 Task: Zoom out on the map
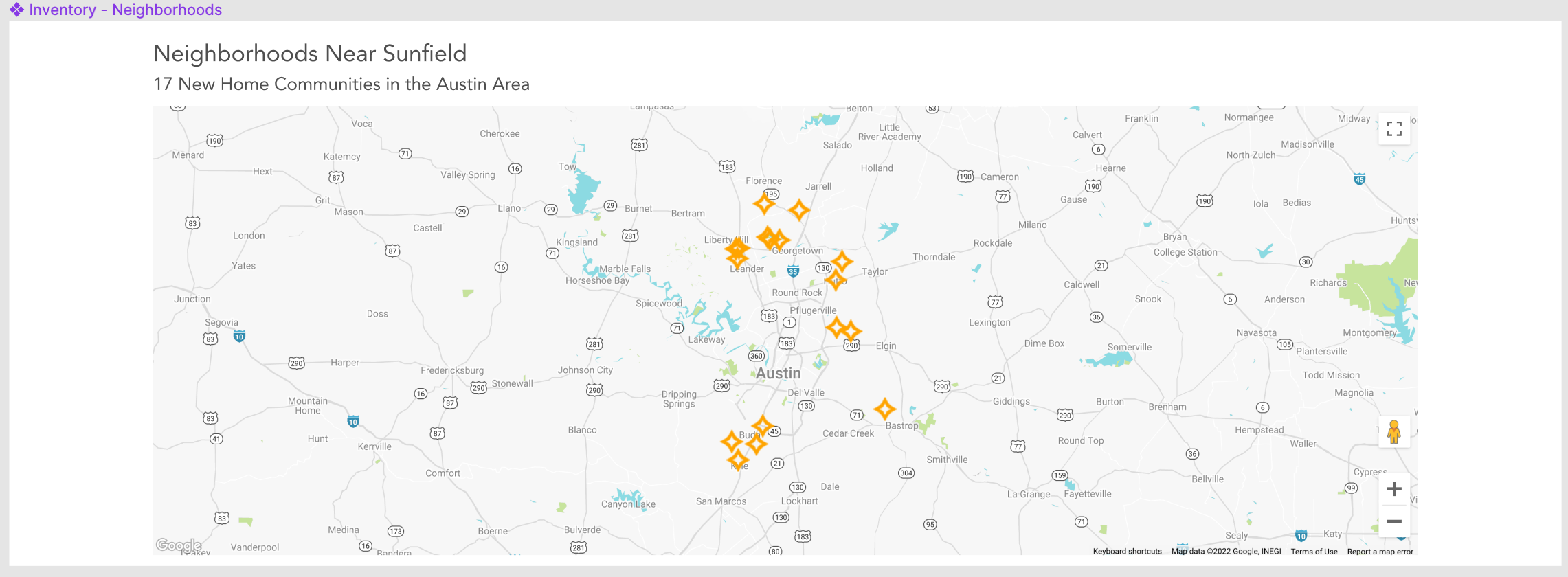pos(1393,522)
